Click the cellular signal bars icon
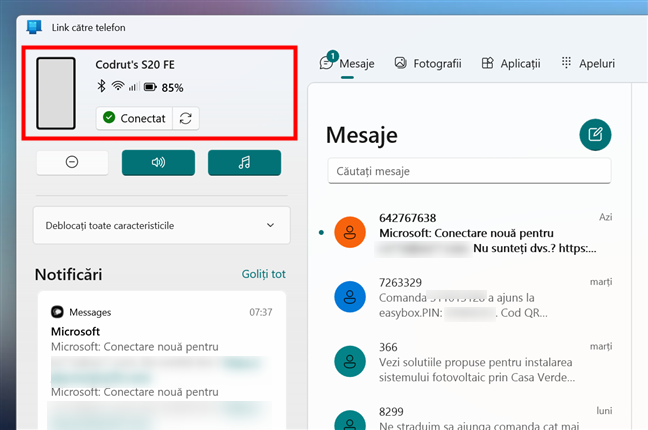Screen dimensions: 648x430 tap(132, 87)
